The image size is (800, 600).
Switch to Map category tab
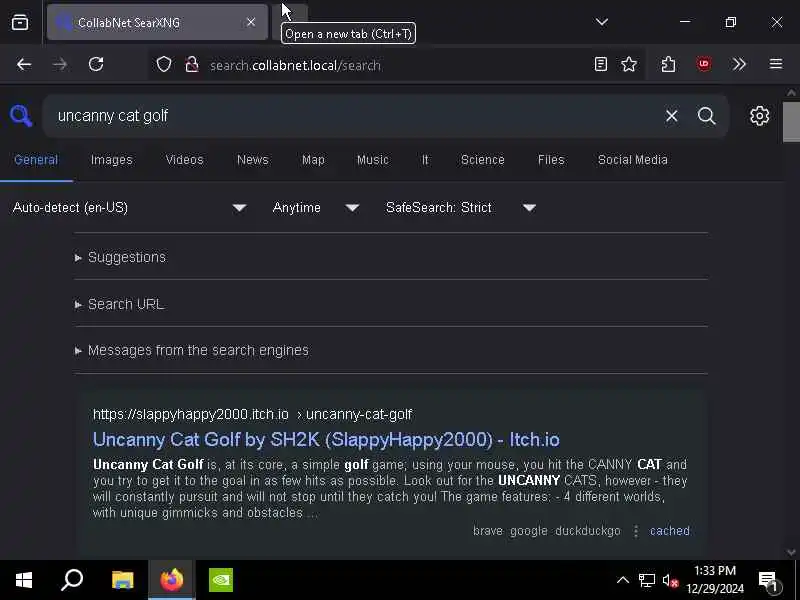click(313, 160)
